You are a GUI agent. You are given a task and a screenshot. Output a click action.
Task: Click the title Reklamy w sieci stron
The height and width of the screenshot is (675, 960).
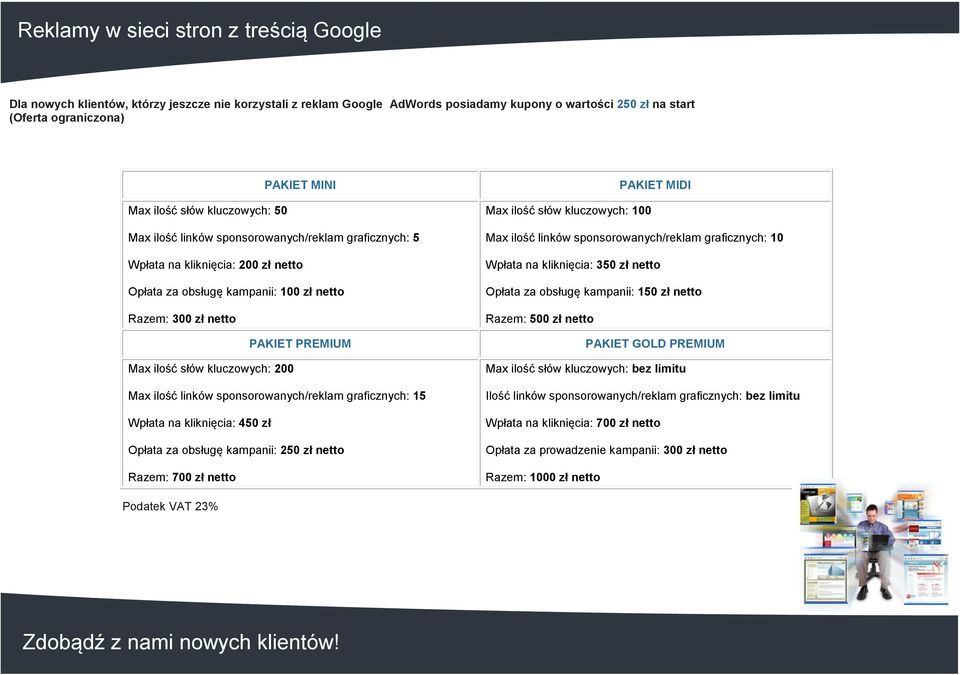(199, 30)
